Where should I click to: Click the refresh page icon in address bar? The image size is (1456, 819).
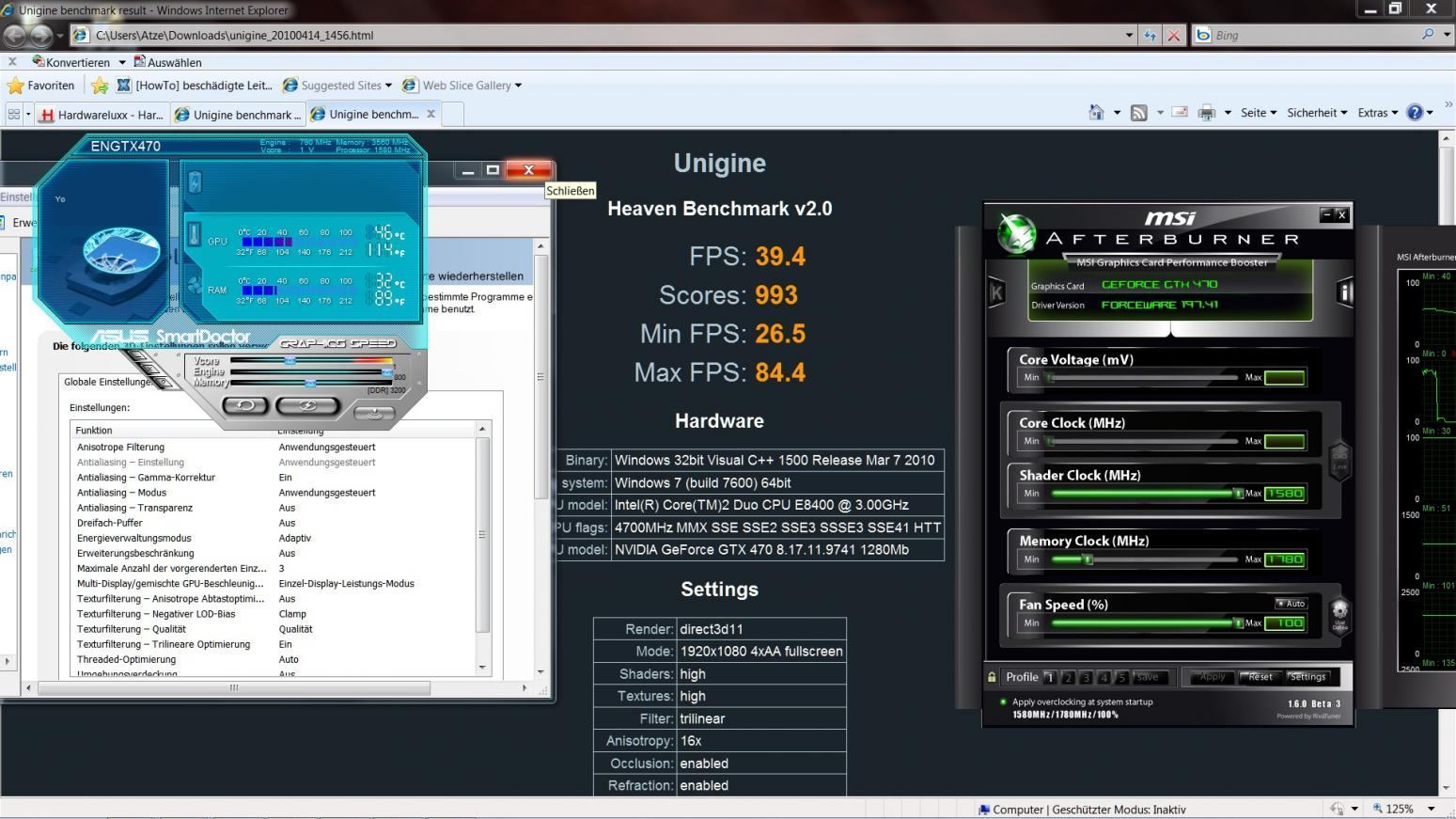(1151, 35)
